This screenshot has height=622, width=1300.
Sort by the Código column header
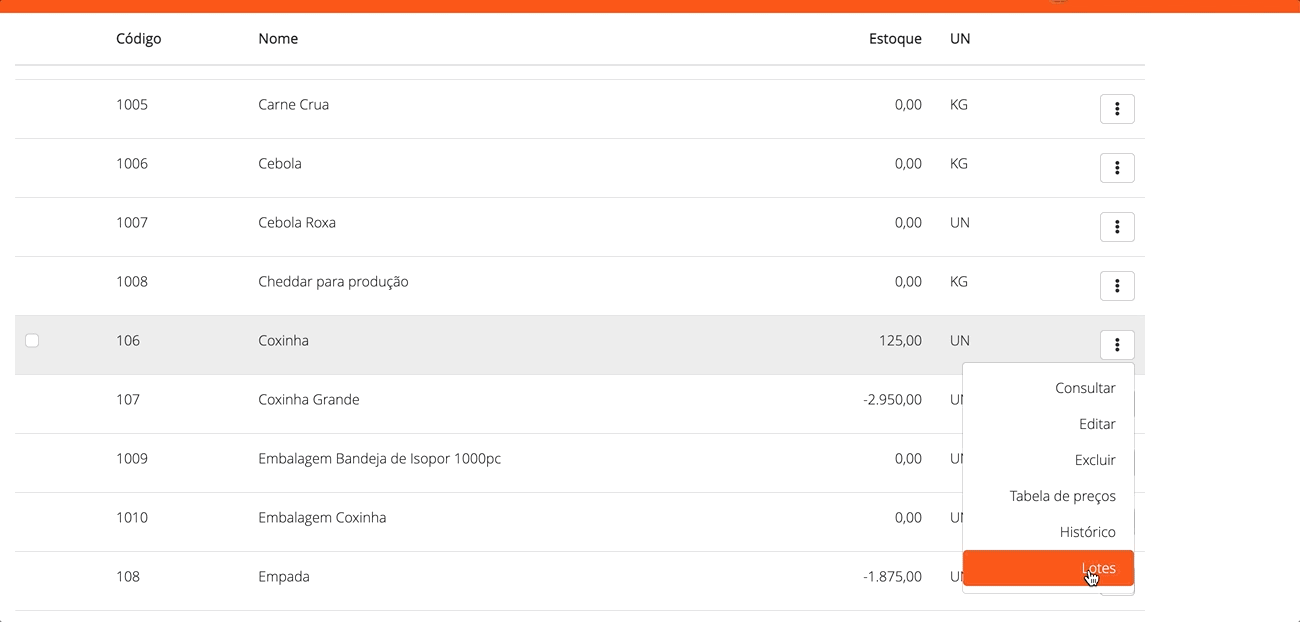click(x=138, y=39)
